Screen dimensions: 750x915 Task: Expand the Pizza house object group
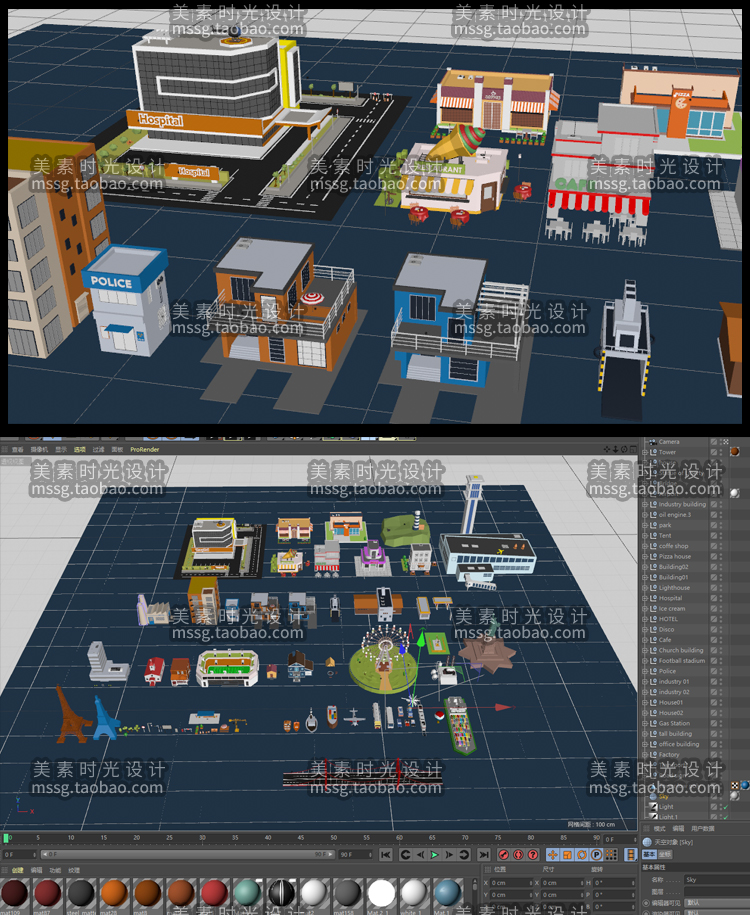645,556
